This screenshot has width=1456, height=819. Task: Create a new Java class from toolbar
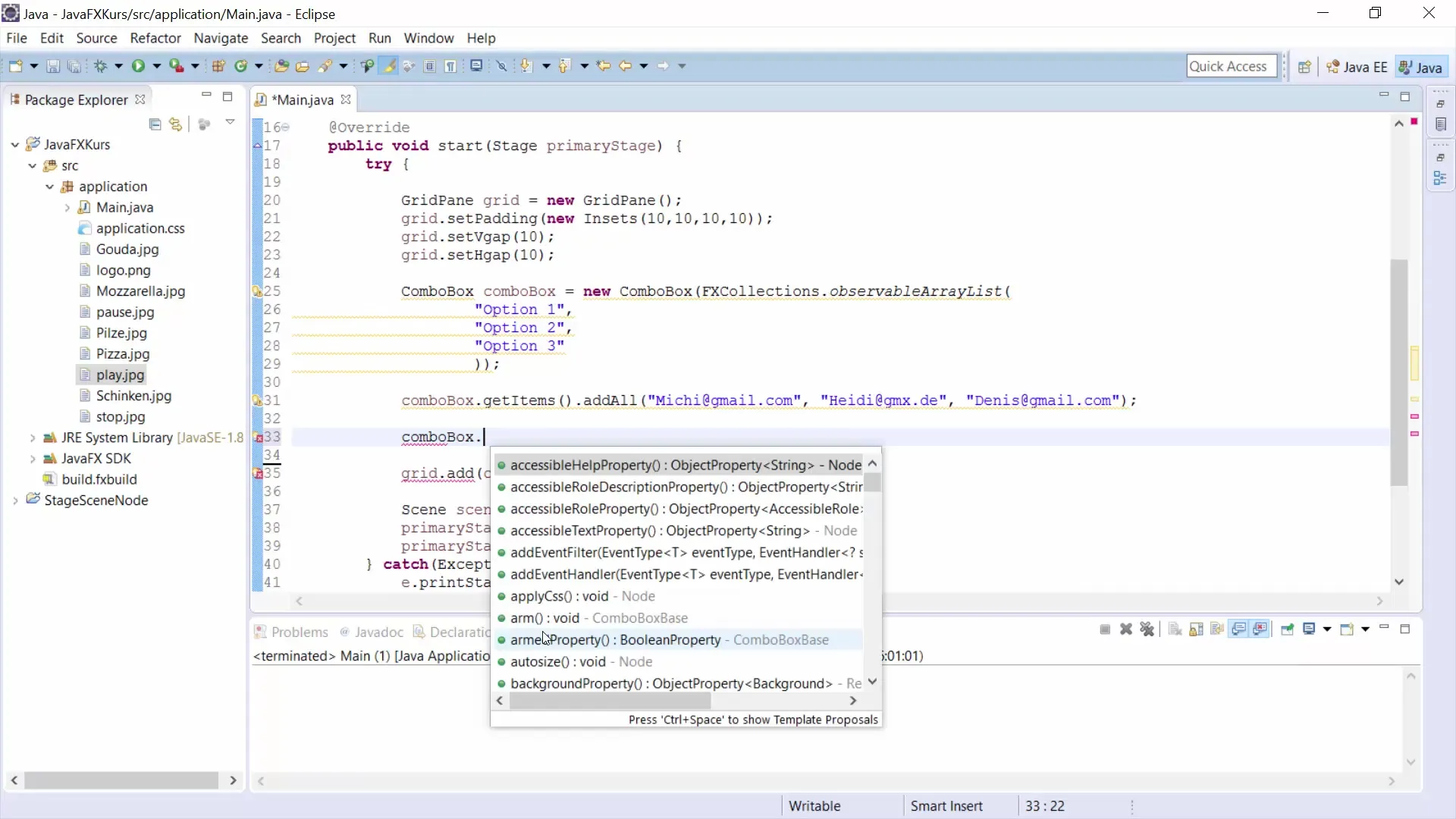point(241,66)
